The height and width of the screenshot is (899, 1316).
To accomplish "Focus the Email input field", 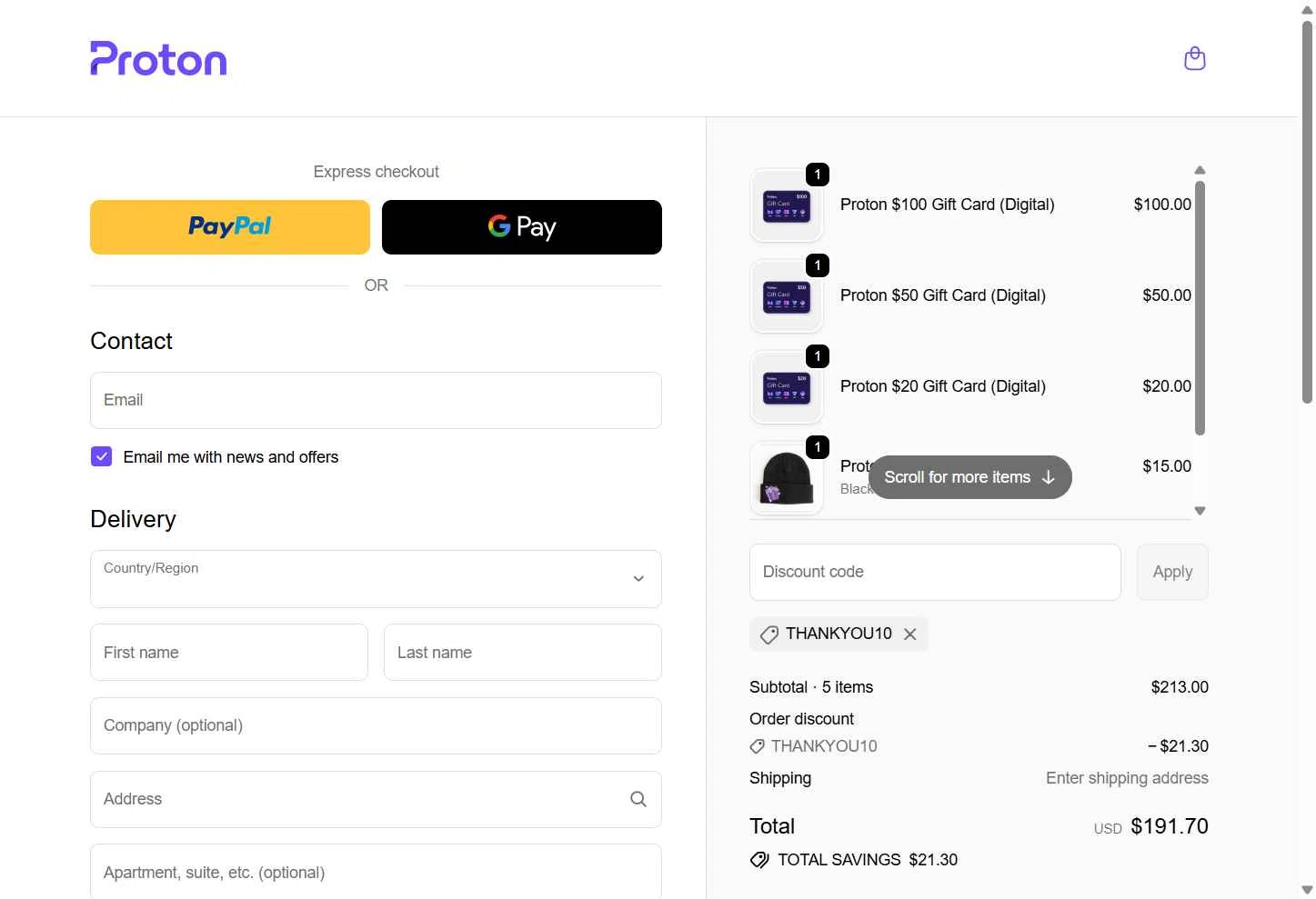I will 376,400.
